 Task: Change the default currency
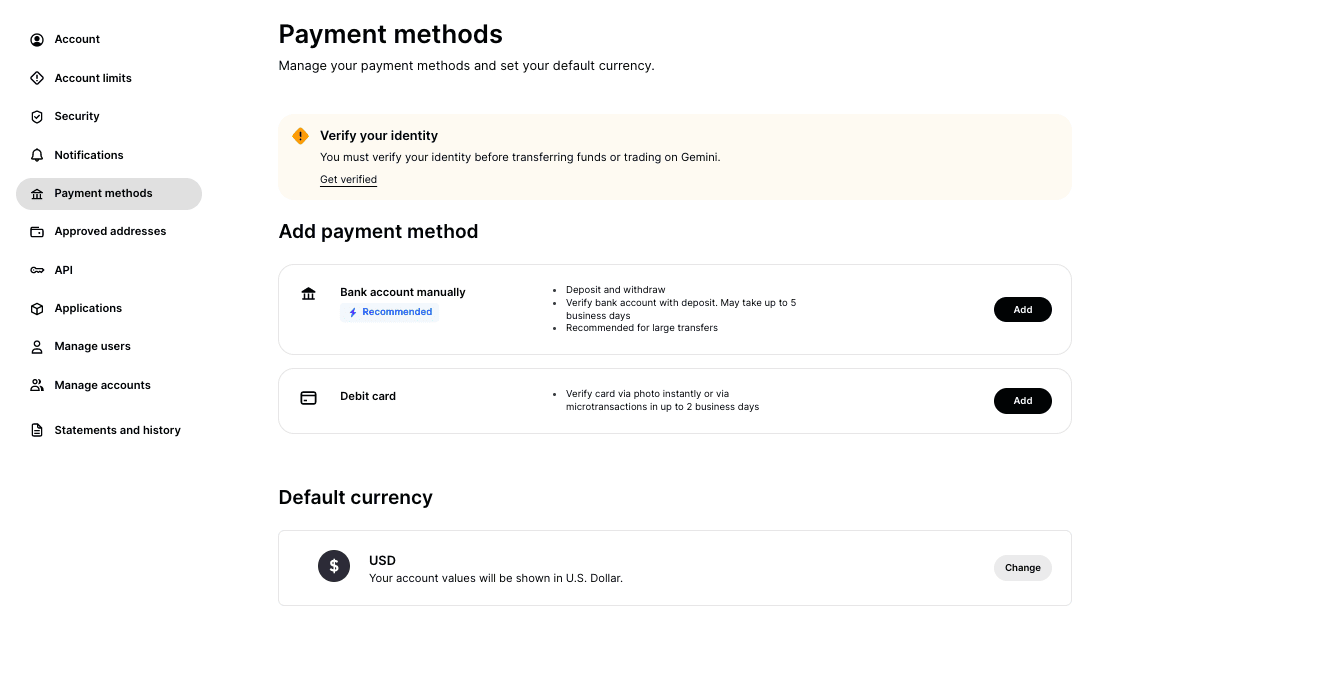pos(1022,568)
